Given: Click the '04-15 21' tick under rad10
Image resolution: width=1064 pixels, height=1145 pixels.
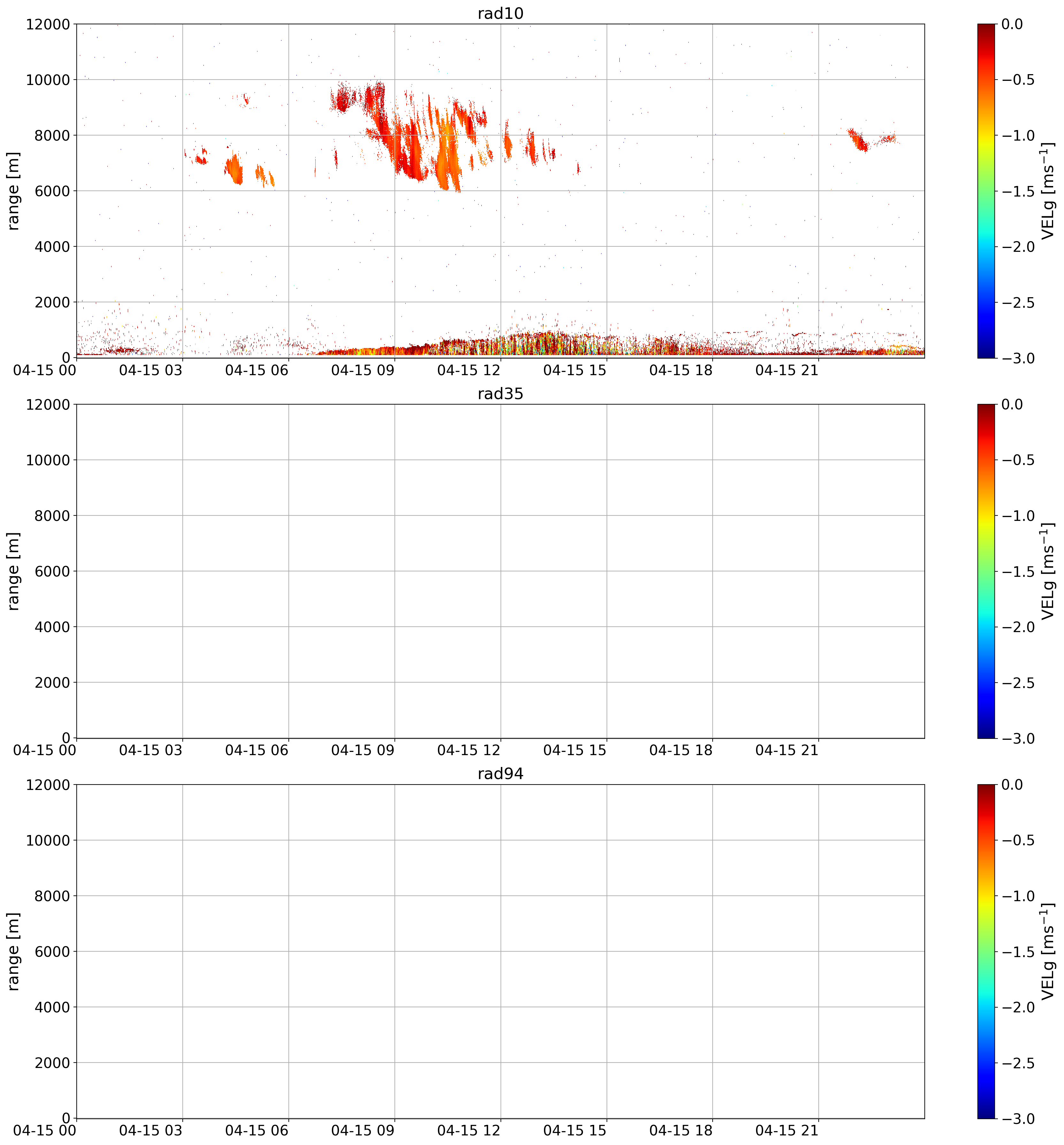Looking at the screenshot, I should click(786, 370).
